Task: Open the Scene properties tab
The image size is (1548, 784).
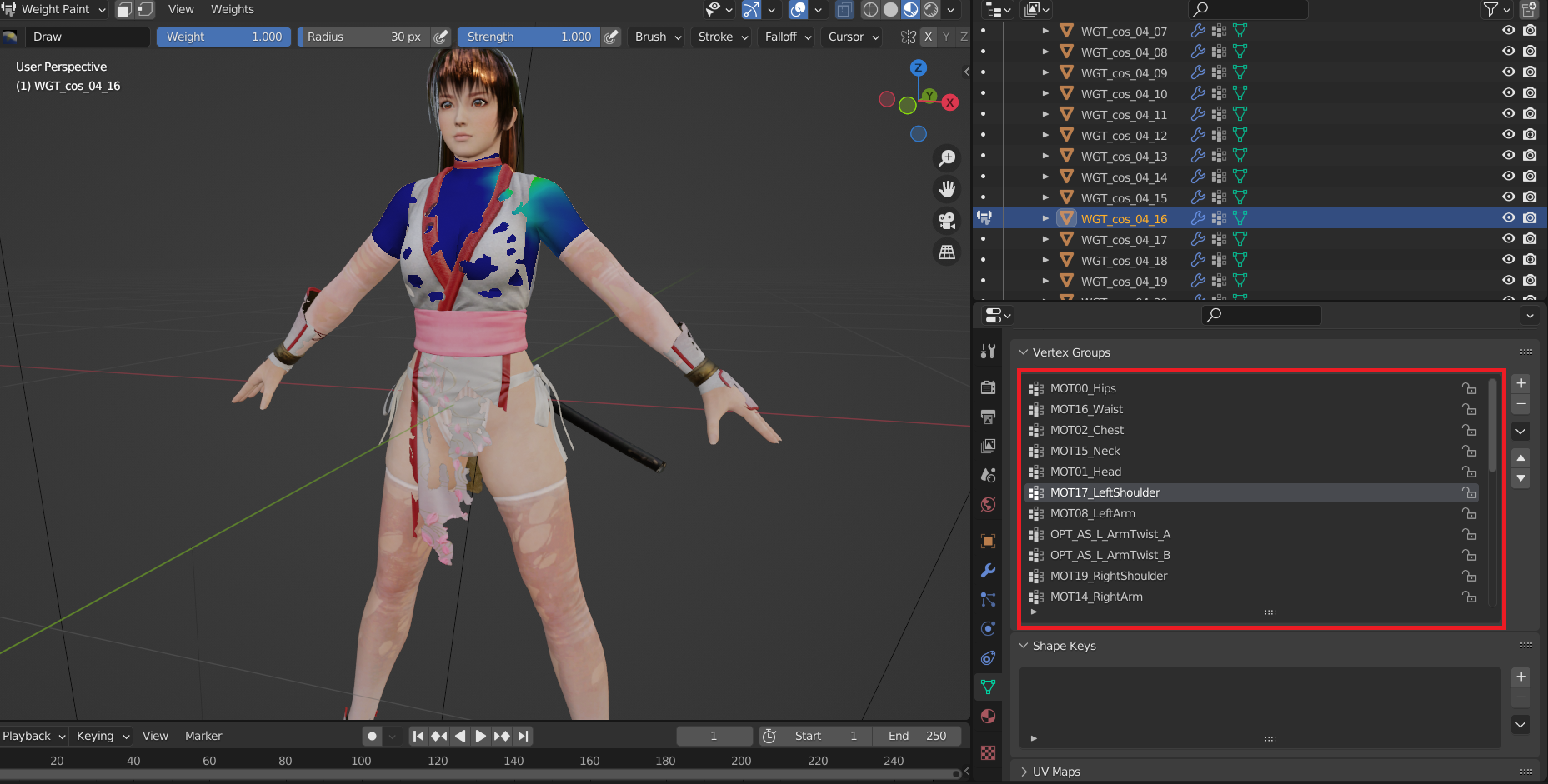Action: pyautogui.click(x=988, y=475)
